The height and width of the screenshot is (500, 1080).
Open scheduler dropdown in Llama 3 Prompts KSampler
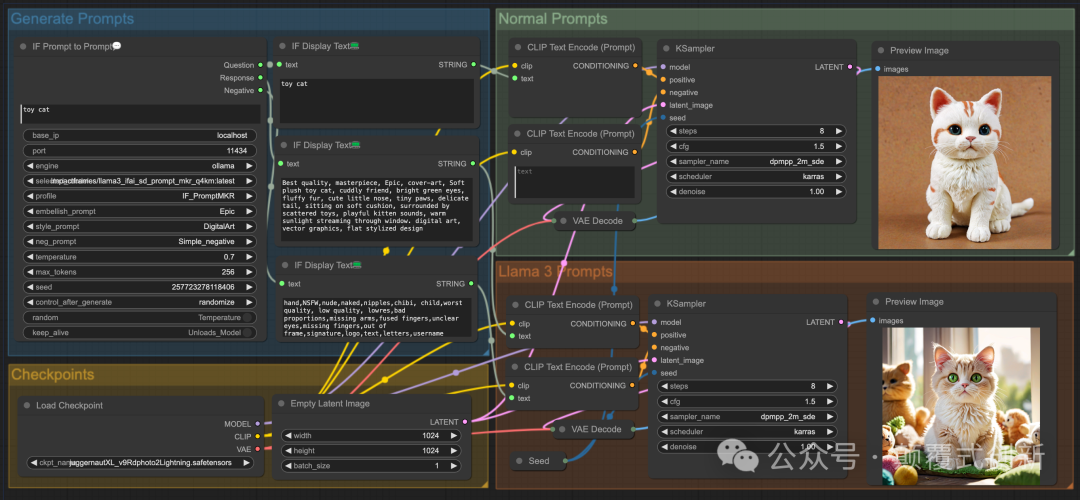pos(748,432)
